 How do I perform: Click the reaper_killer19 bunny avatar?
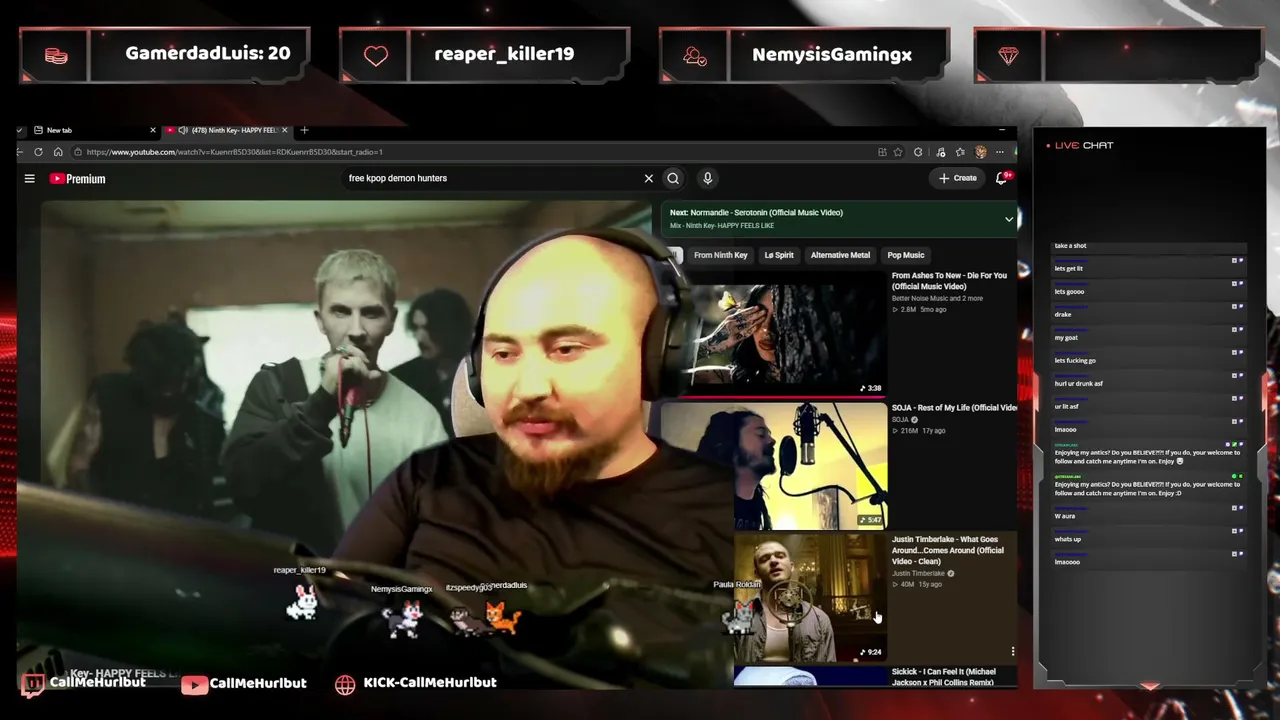pos(302,601)
